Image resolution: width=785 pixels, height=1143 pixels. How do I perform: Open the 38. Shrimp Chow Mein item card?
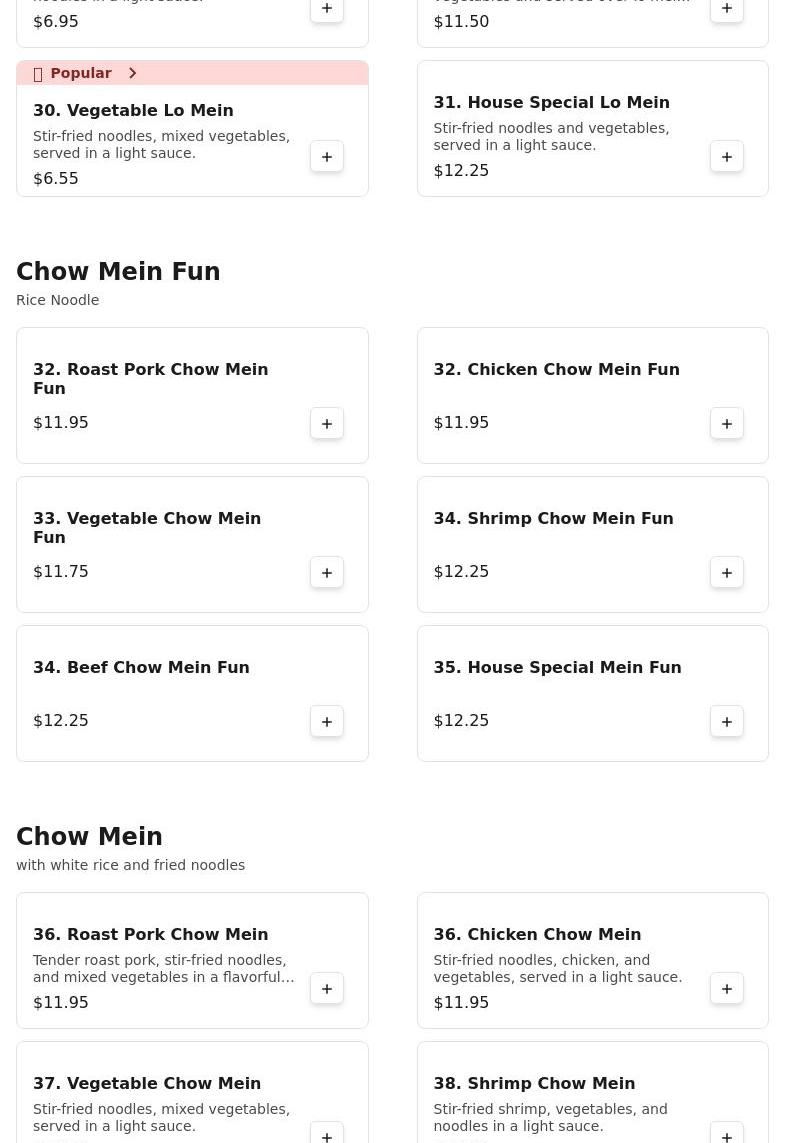593,1092
